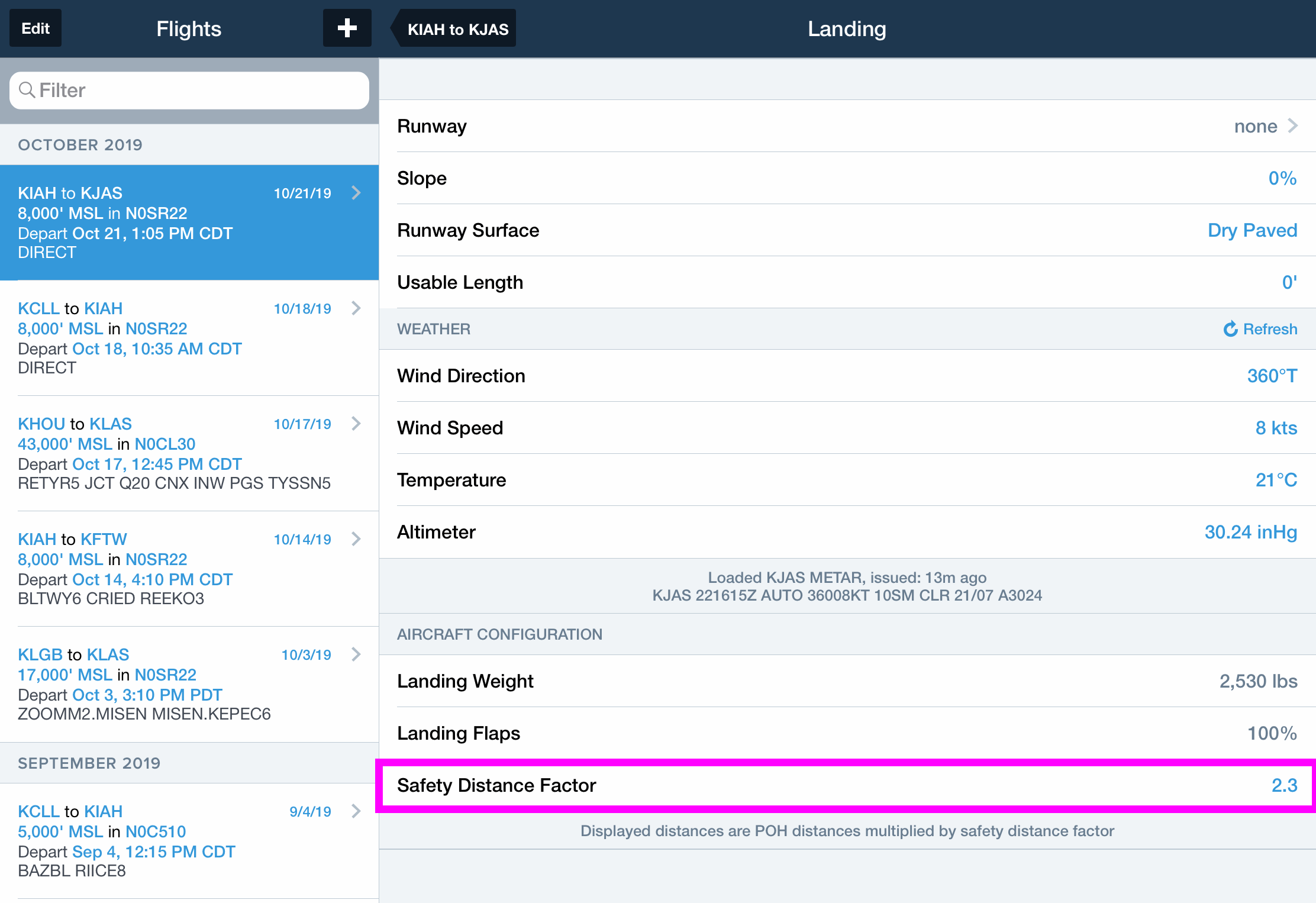1316x903 pixels.
Task: Click the magnifier icon in Filter
Action: (27, 90)
